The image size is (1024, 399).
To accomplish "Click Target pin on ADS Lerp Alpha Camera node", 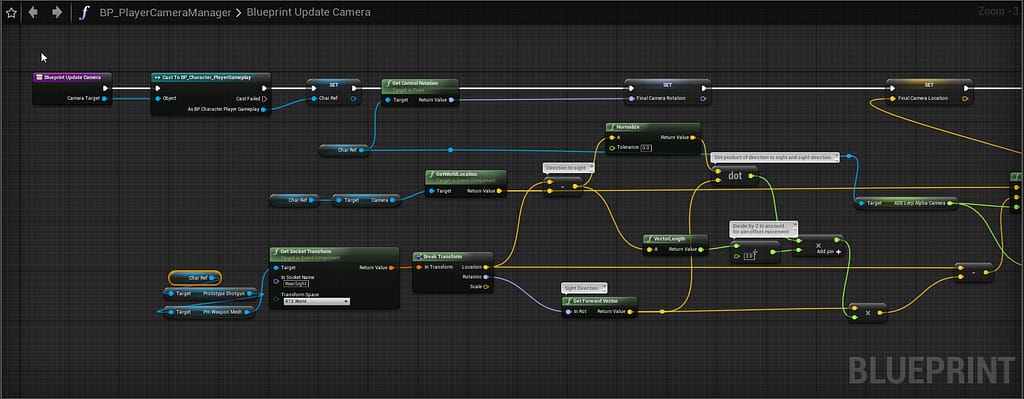I will pyautogui.click(x=861, y=204).
